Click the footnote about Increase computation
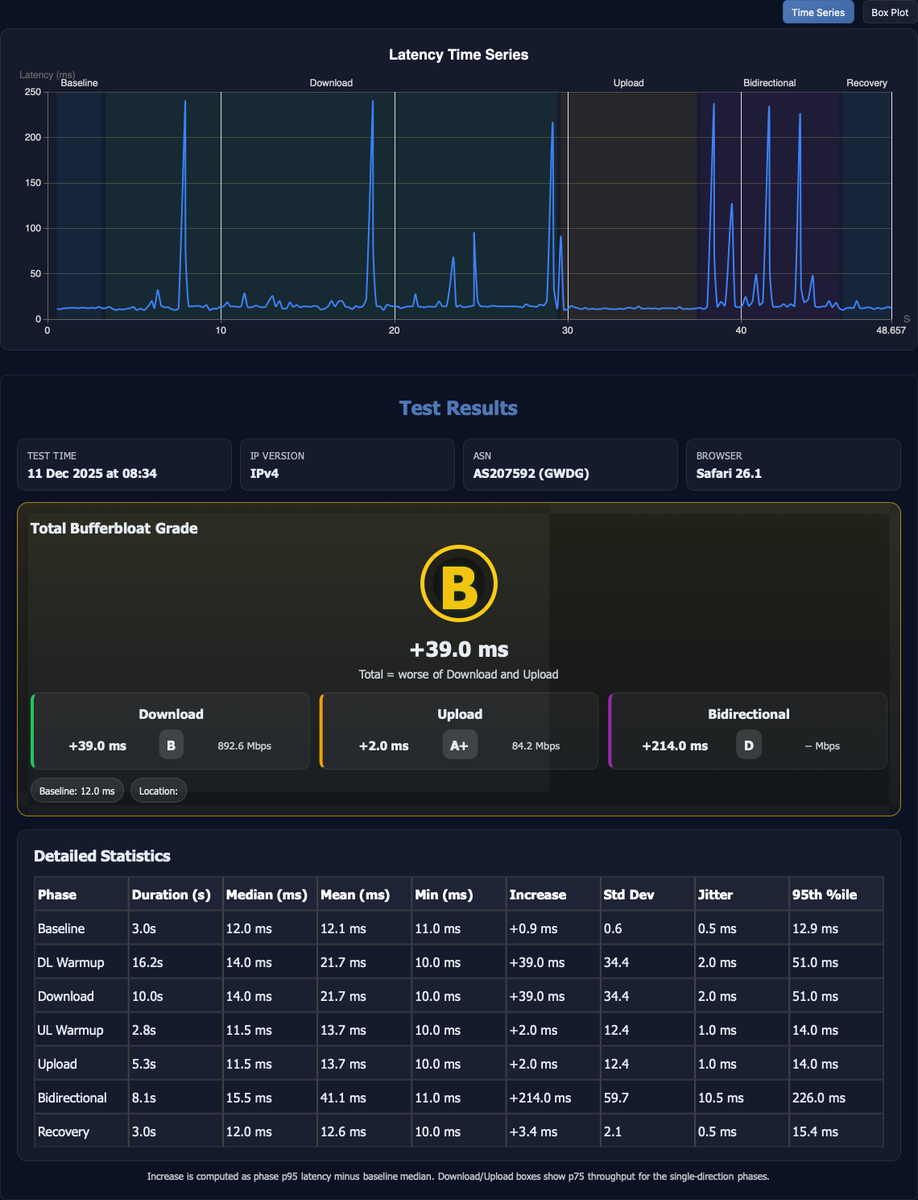This screenshot has width=918, height=1200. (459, 1176)
